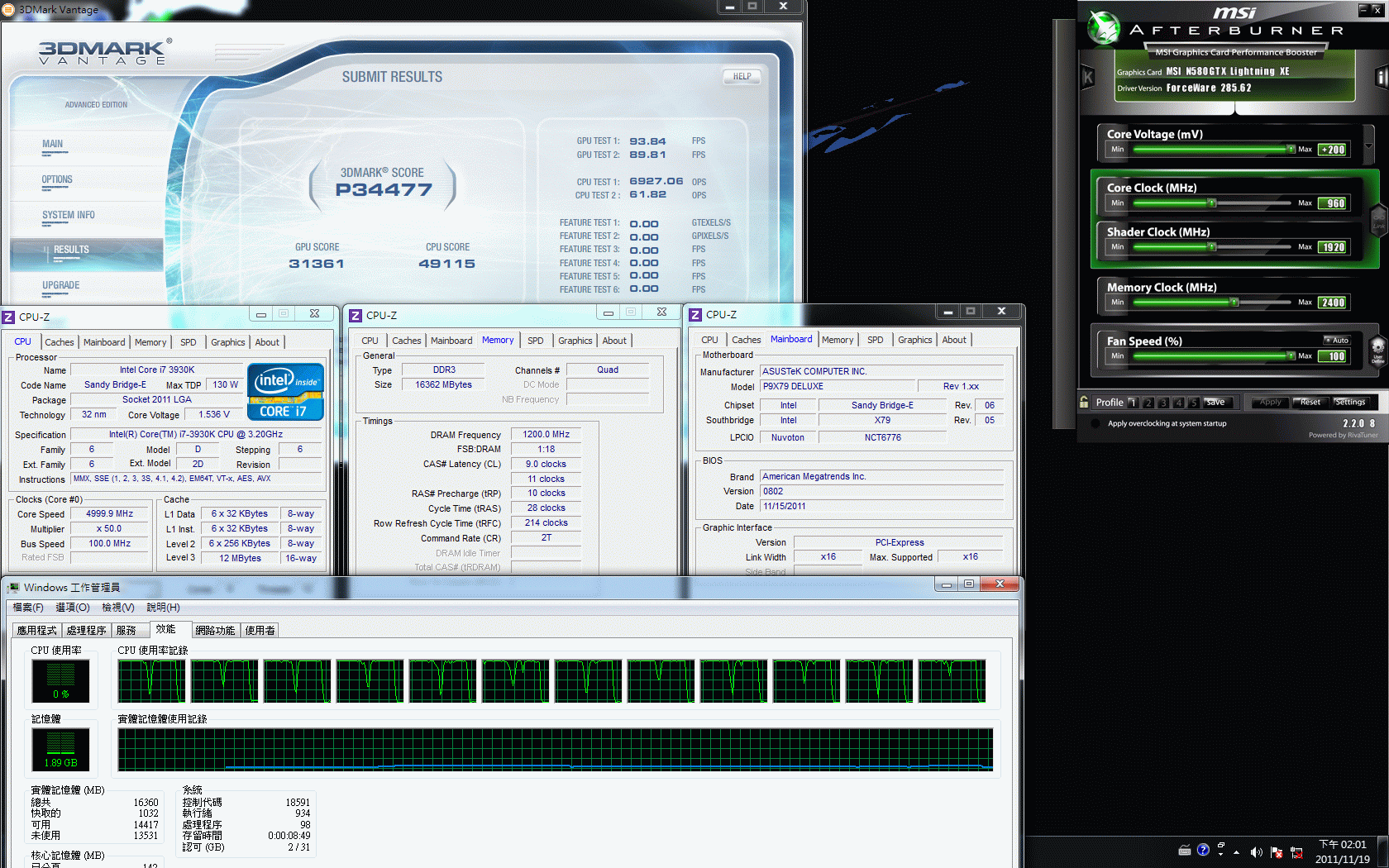
Task: Click the Windows Task Manager title icon
Action: click(x=13, y=588)
